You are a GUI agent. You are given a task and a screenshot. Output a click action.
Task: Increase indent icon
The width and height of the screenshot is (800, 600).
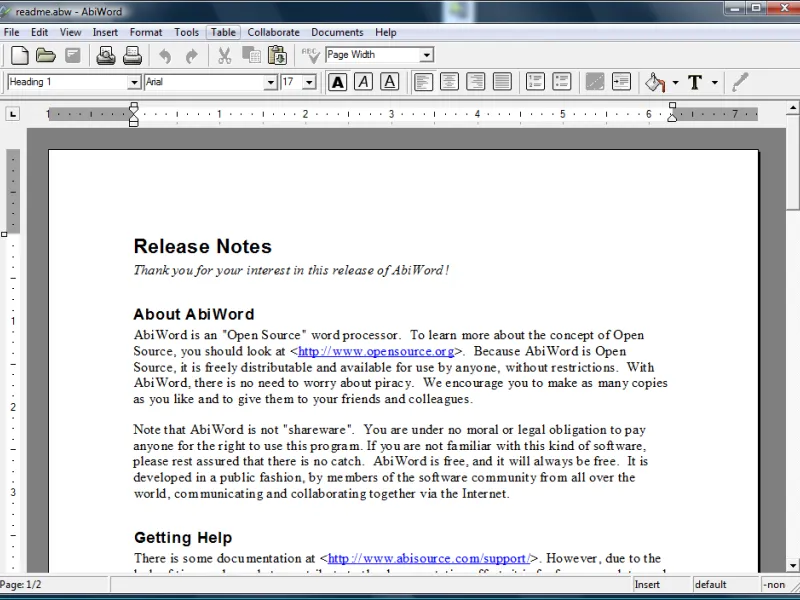[621, 82]
